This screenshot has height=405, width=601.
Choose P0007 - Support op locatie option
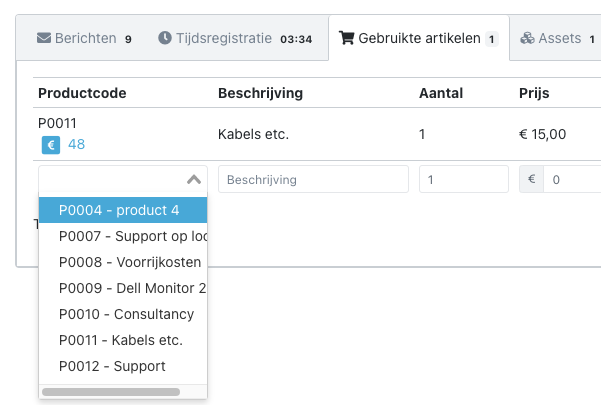pos(123,236)
